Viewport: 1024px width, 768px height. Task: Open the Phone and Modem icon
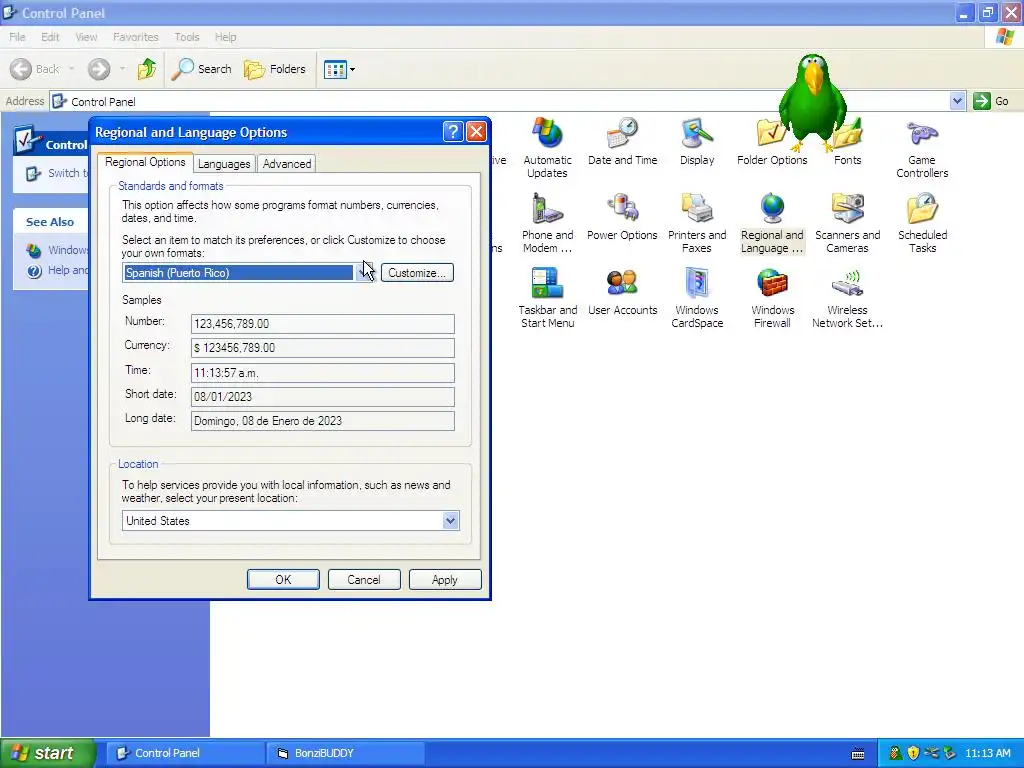click(x=547, y=223)
